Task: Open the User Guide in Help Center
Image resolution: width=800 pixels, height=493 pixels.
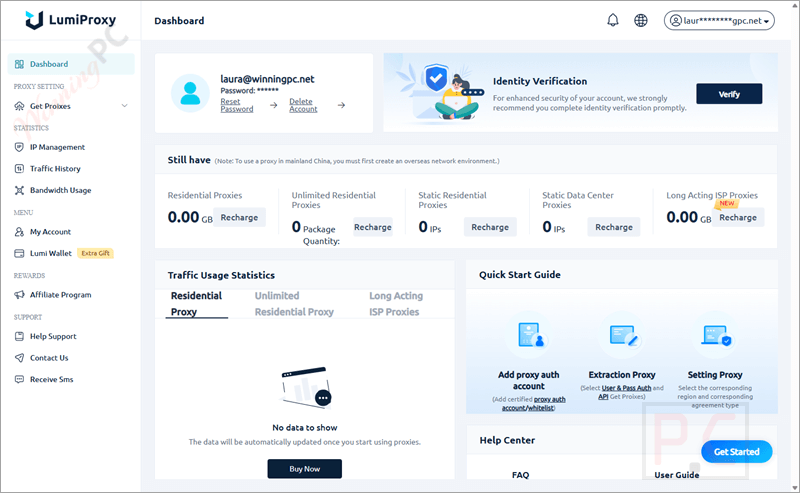Action: click(x=677, y=475)
